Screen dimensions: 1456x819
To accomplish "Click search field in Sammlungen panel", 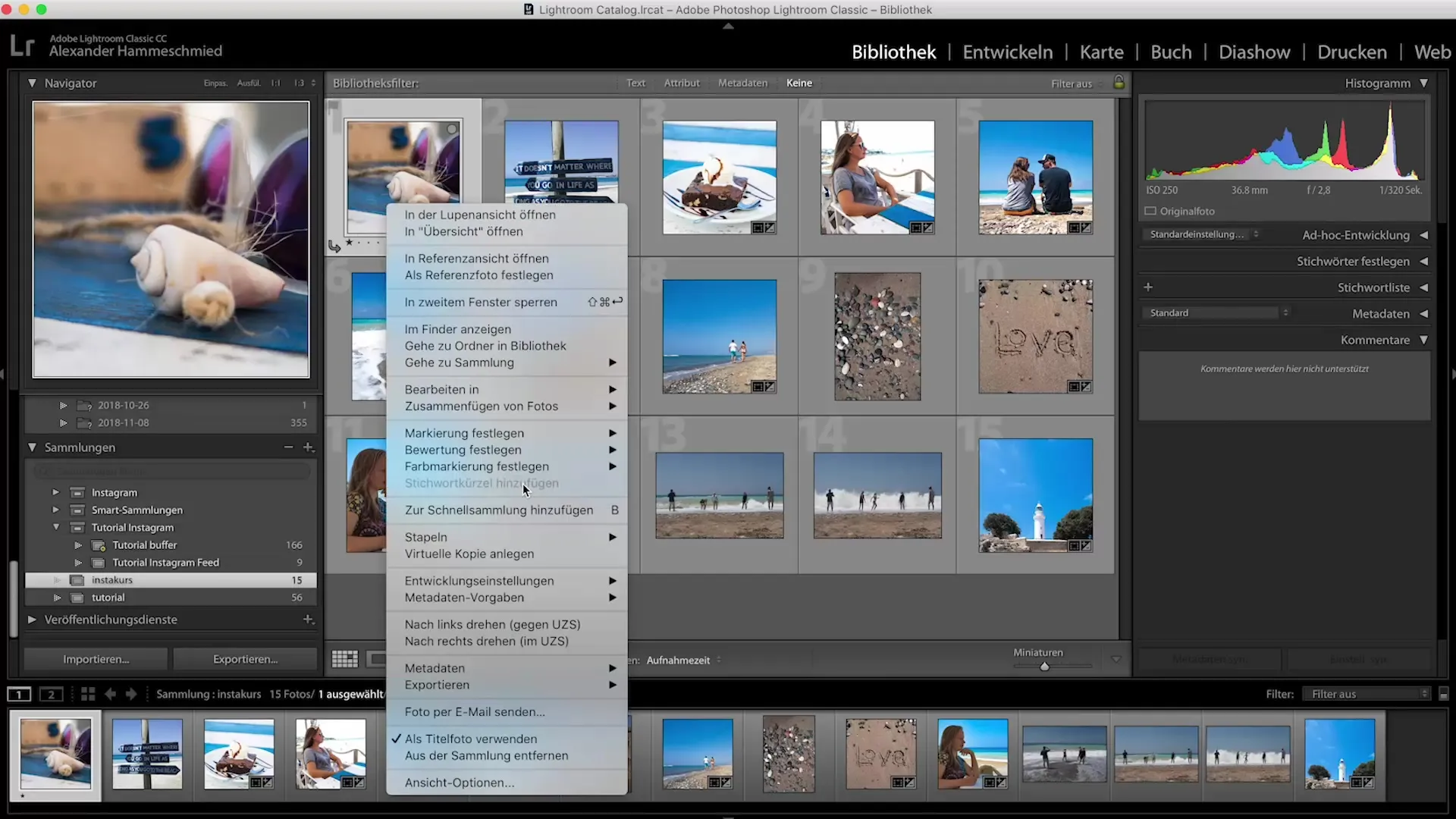I will [171, 471].
